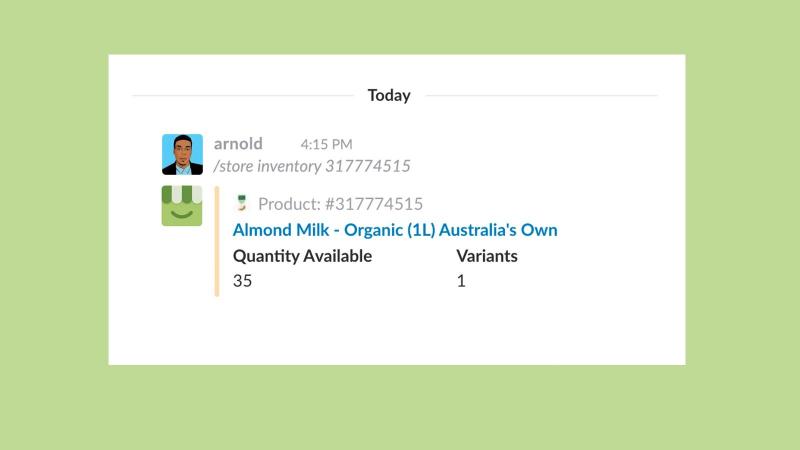Click the 4:15 PM message timestamp
The width and height of the screenshot is (800, 450).
(327, 144)
